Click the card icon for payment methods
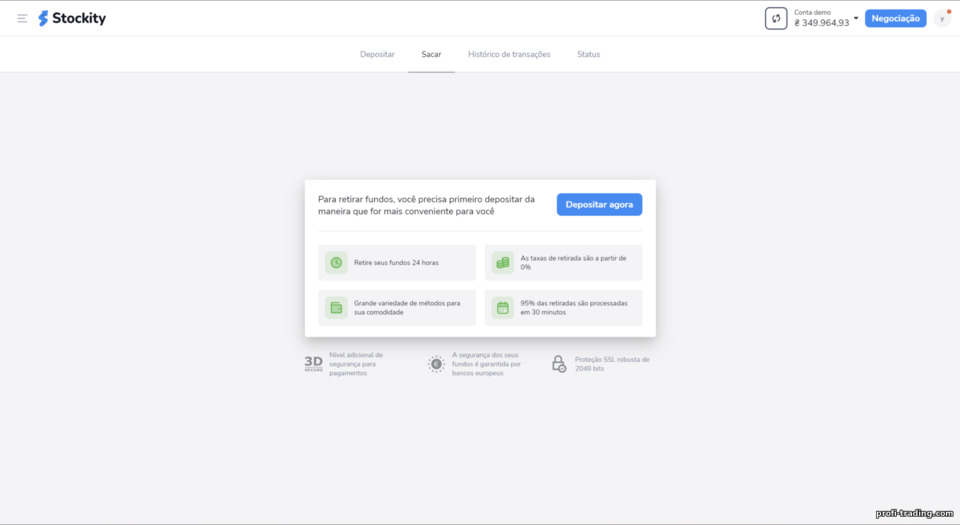Screen dimensions: 960x525 coord(336,308)
